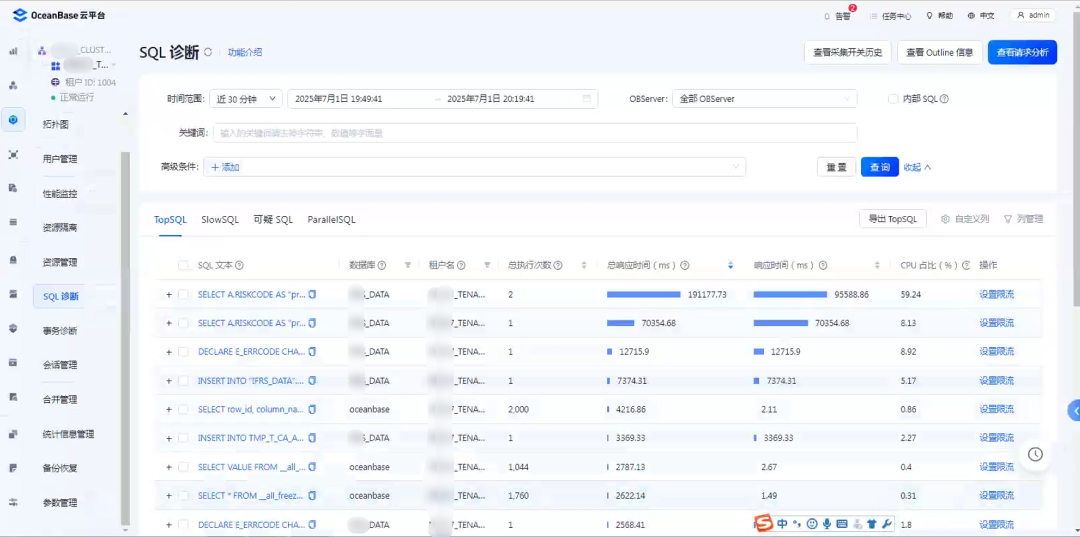1080x537 pixels.
Task: Open Sogou emoji smiley icon
Action: [x=811, y=523]
